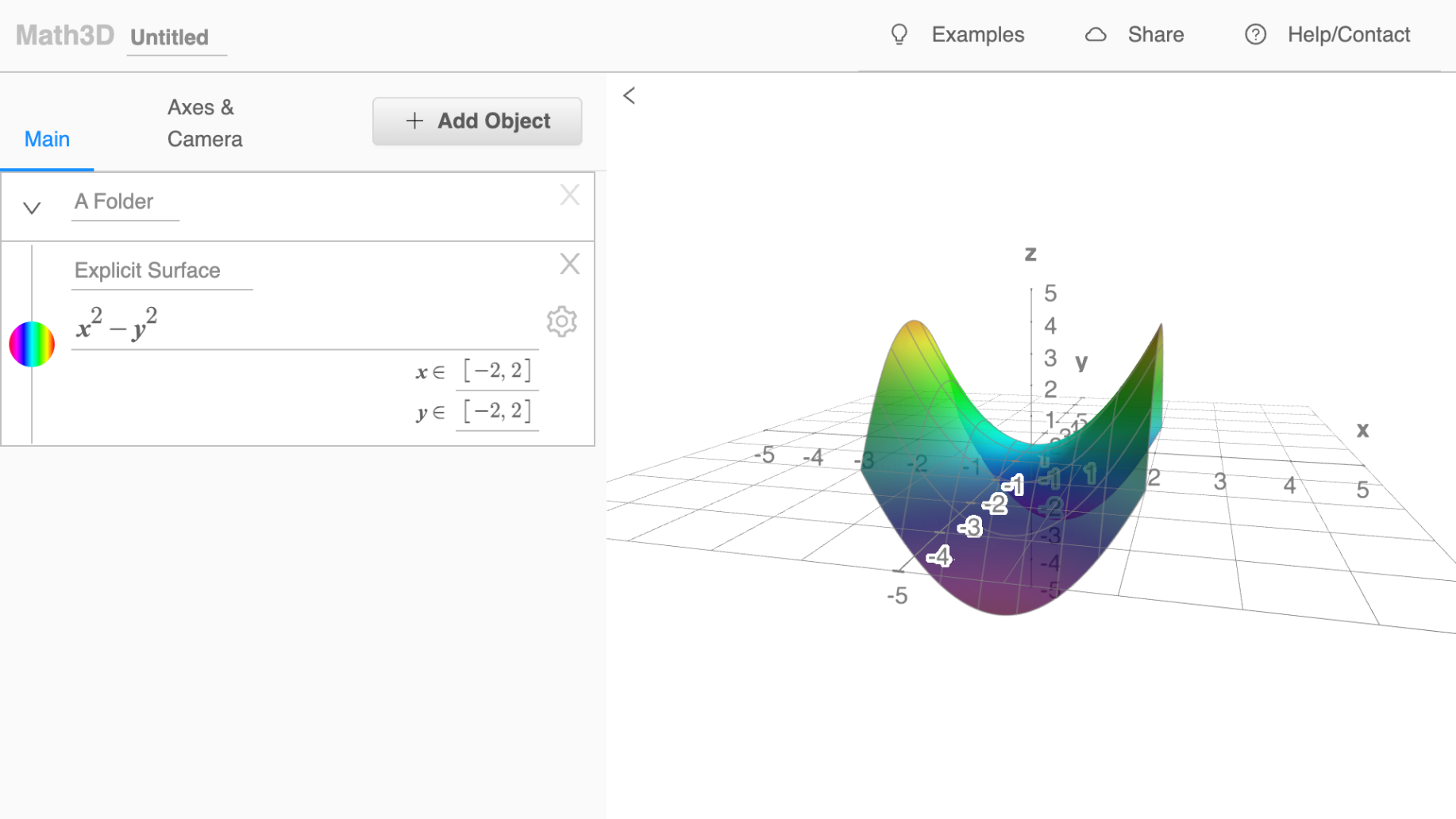Open the Axes & Camera tab
Screen dimensions: 1456x819
(x=204, y=123)
